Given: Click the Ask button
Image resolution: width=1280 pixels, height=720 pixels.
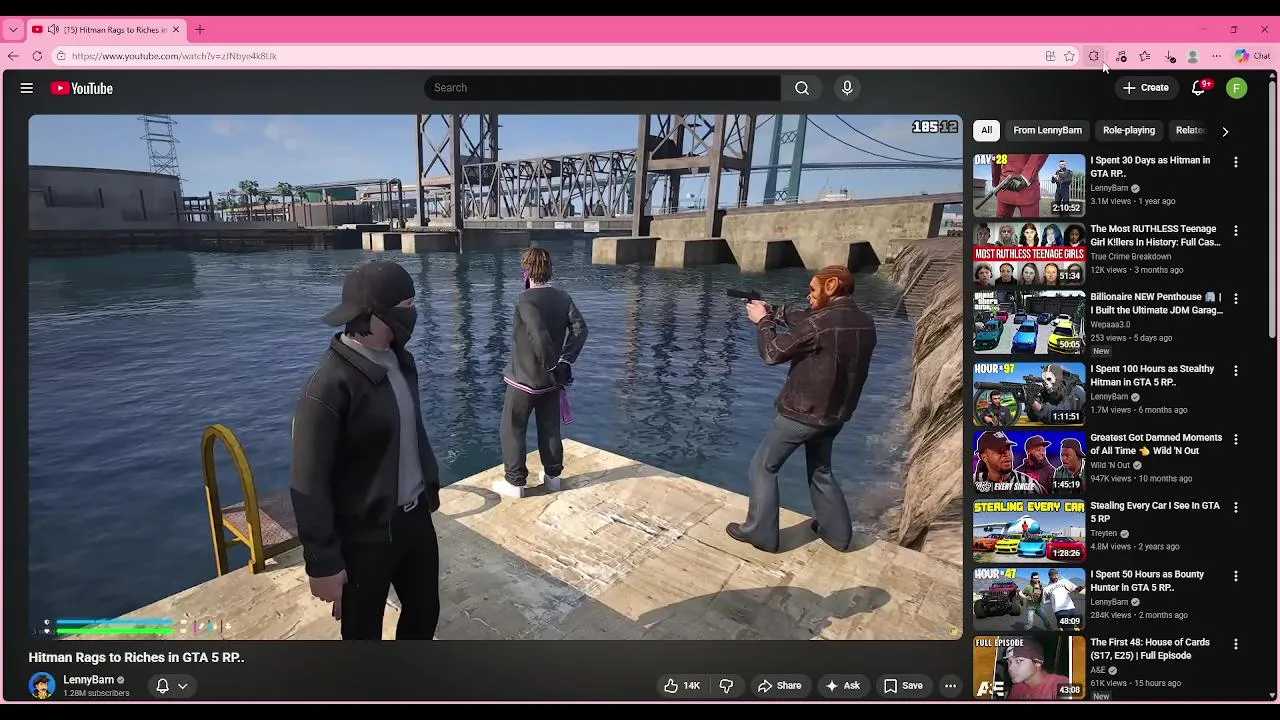Looking at the screenshot, I should coord(842,686).
